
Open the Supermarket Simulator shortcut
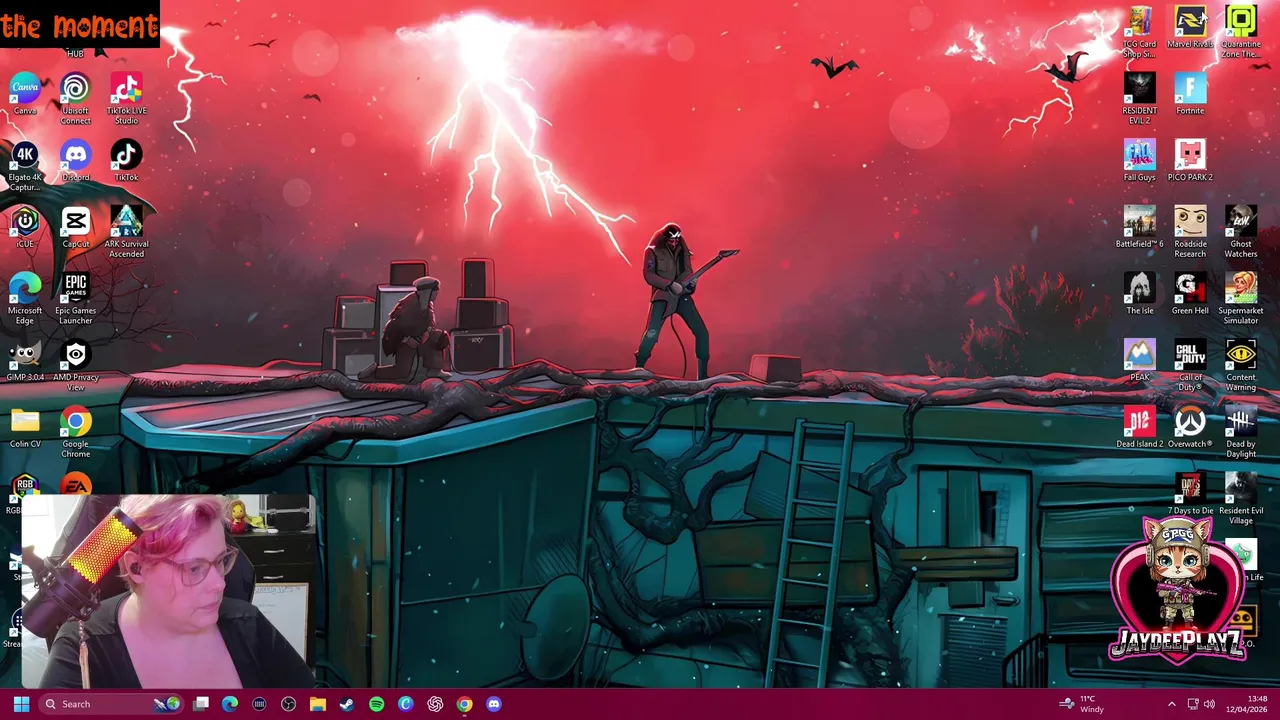coord(1241,299)
